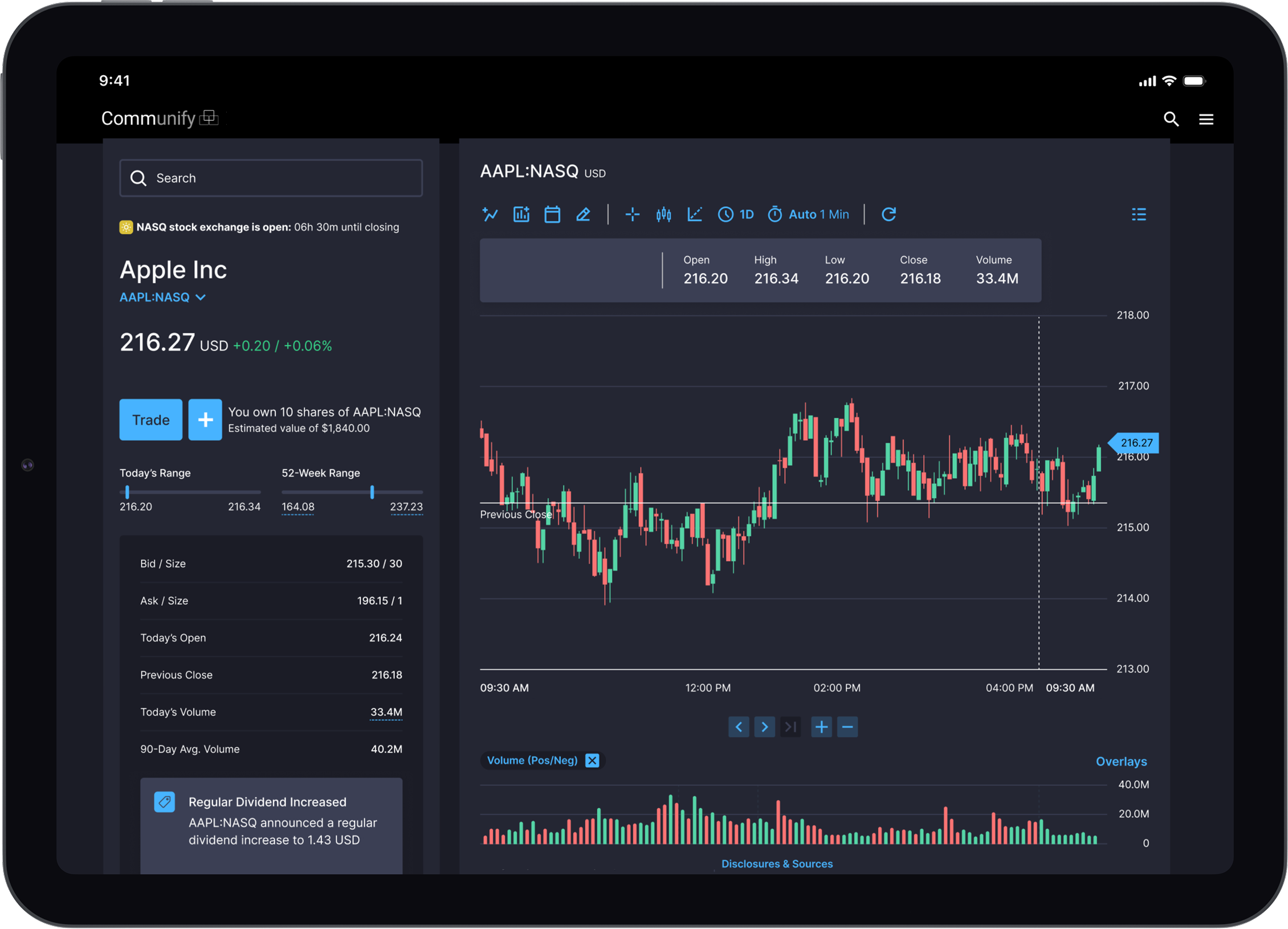Click the Today's Range slider marker
This screenshot has height=929, width=1288.
coord(127,491)
